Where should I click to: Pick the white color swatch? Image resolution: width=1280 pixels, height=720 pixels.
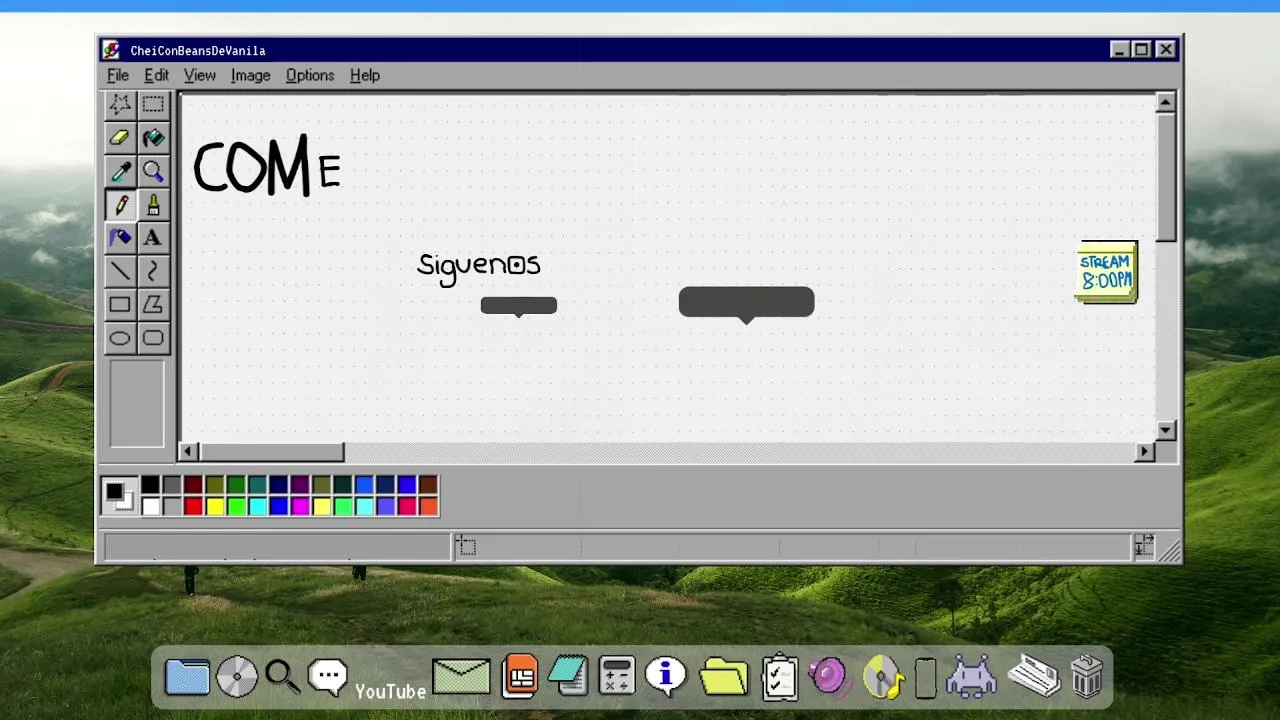(x=150, y=506)
